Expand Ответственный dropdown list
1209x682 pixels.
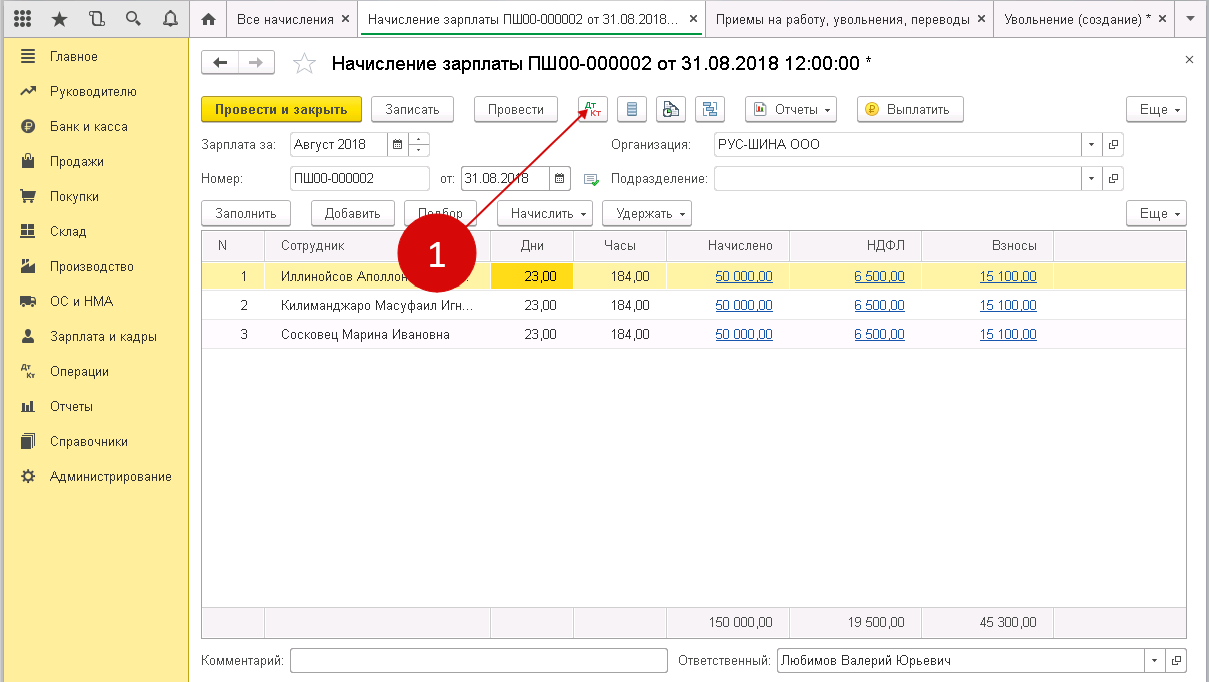click(x=1155, y=661)
